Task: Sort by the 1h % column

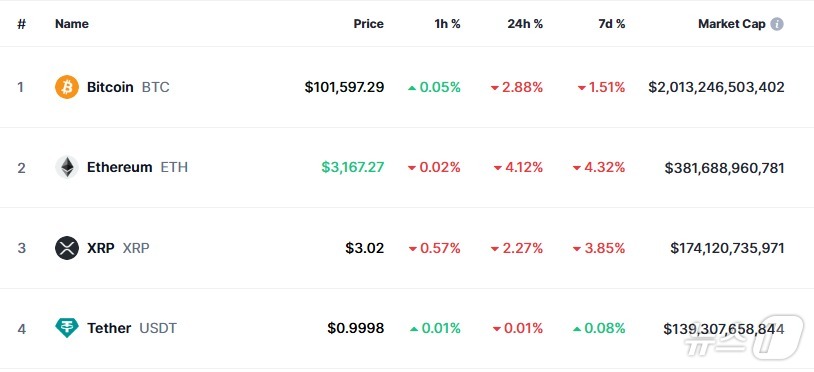Action: 447,24
